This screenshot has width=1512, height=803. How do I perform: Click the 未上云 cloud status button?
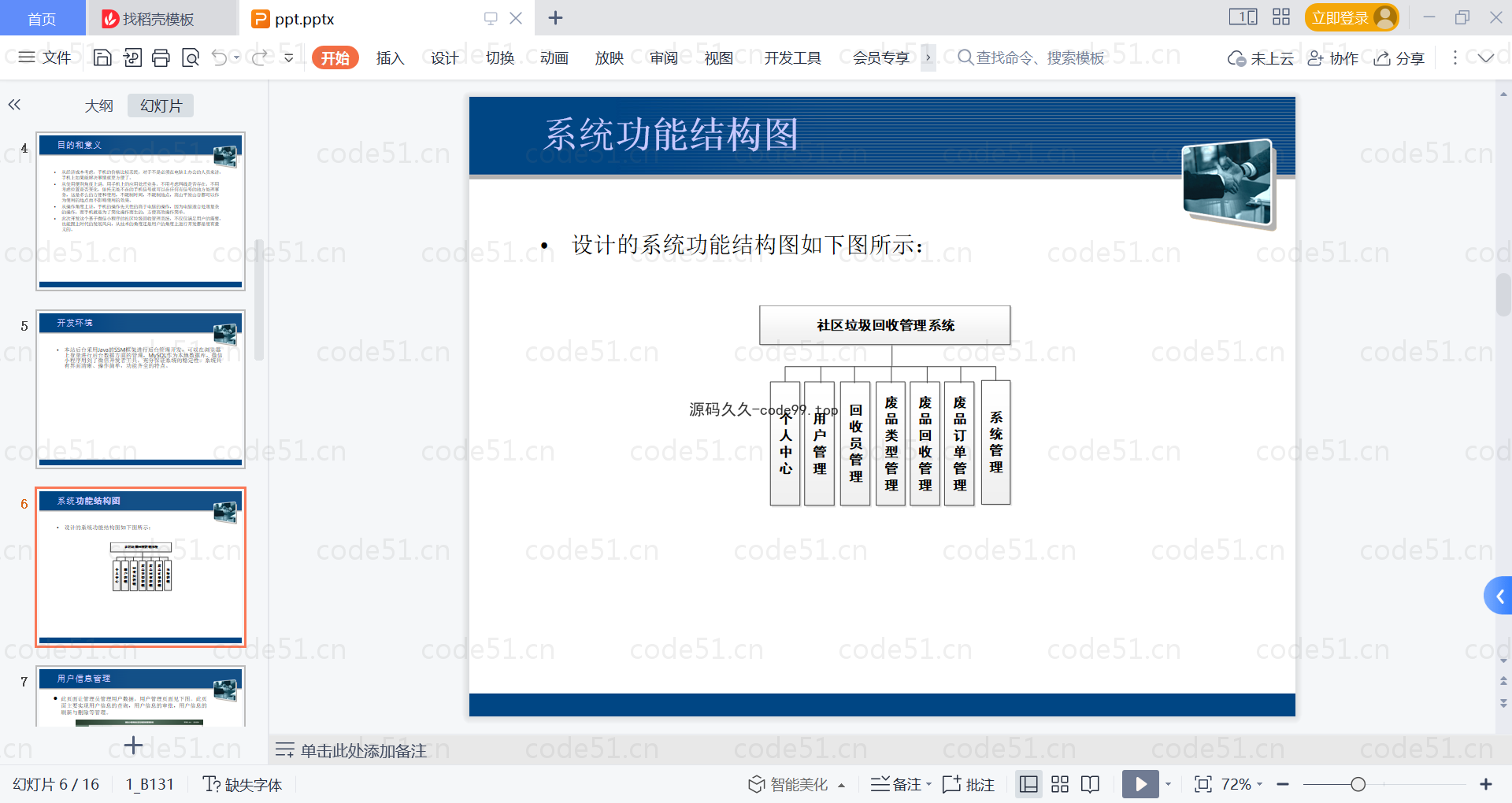pos(1261,58)
